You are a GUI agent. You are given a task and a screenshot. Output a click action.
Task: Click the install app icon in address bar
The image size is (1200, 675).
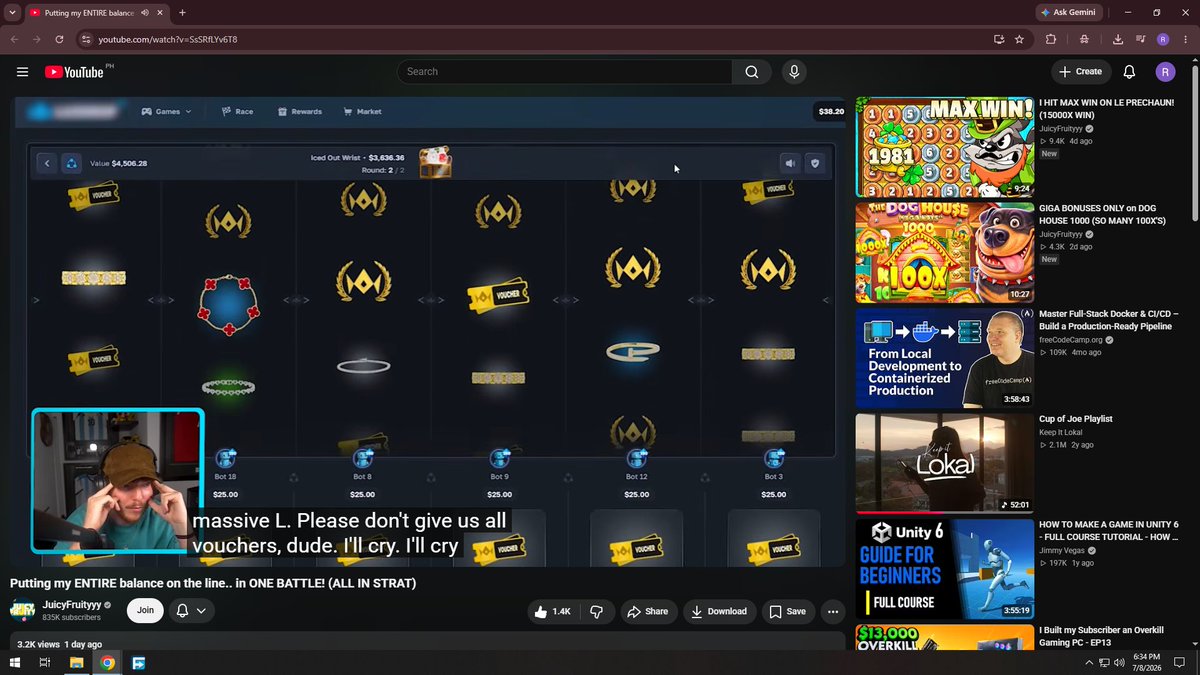999,39
